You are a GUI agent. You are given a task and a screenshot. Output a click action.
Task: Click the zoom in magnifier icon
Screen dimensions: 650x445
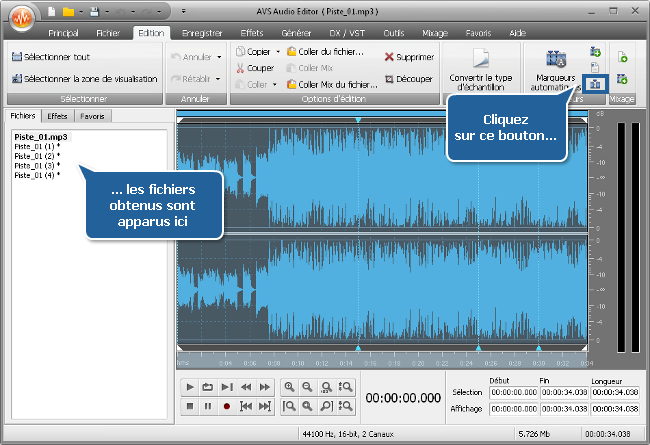pos(289,387)
